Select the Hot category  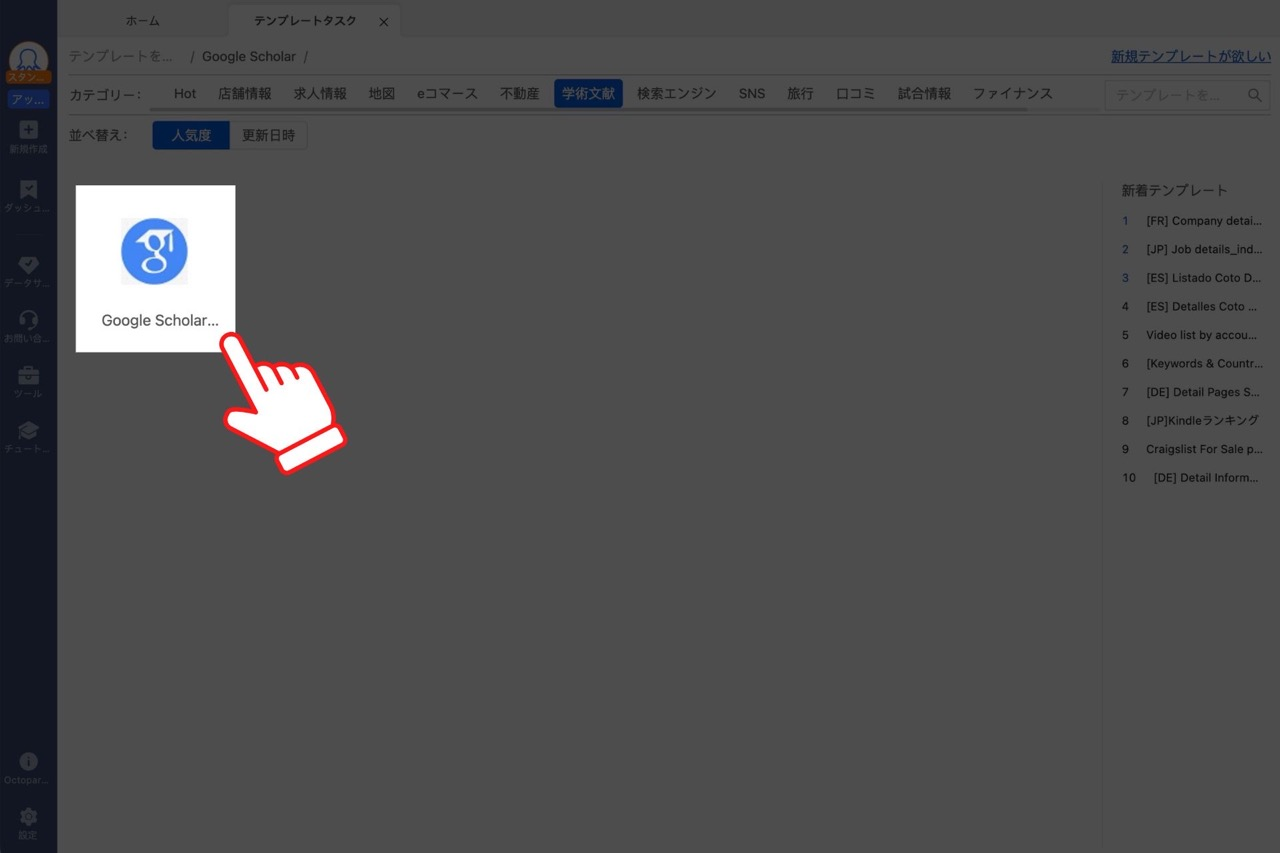185,94
